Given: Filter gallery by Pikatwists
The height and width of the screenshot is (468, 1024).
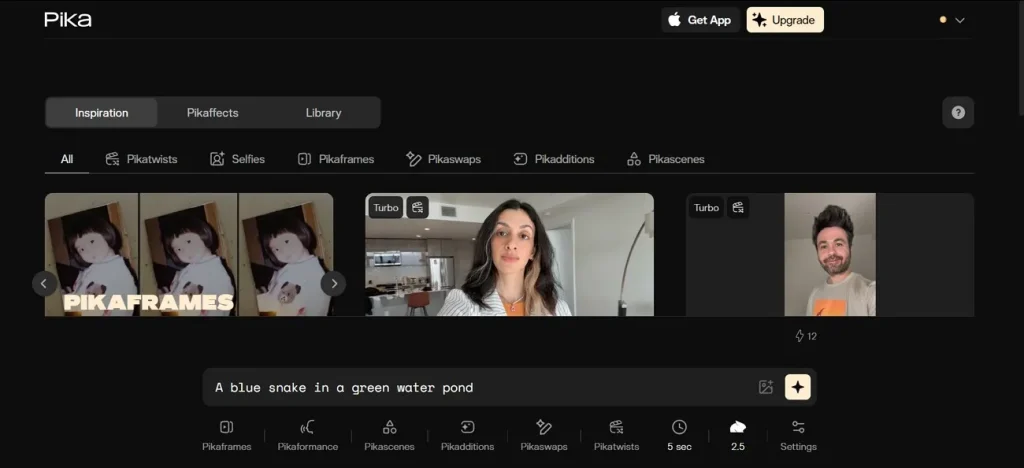Looking at the screenshot, I should click(141, 159).
